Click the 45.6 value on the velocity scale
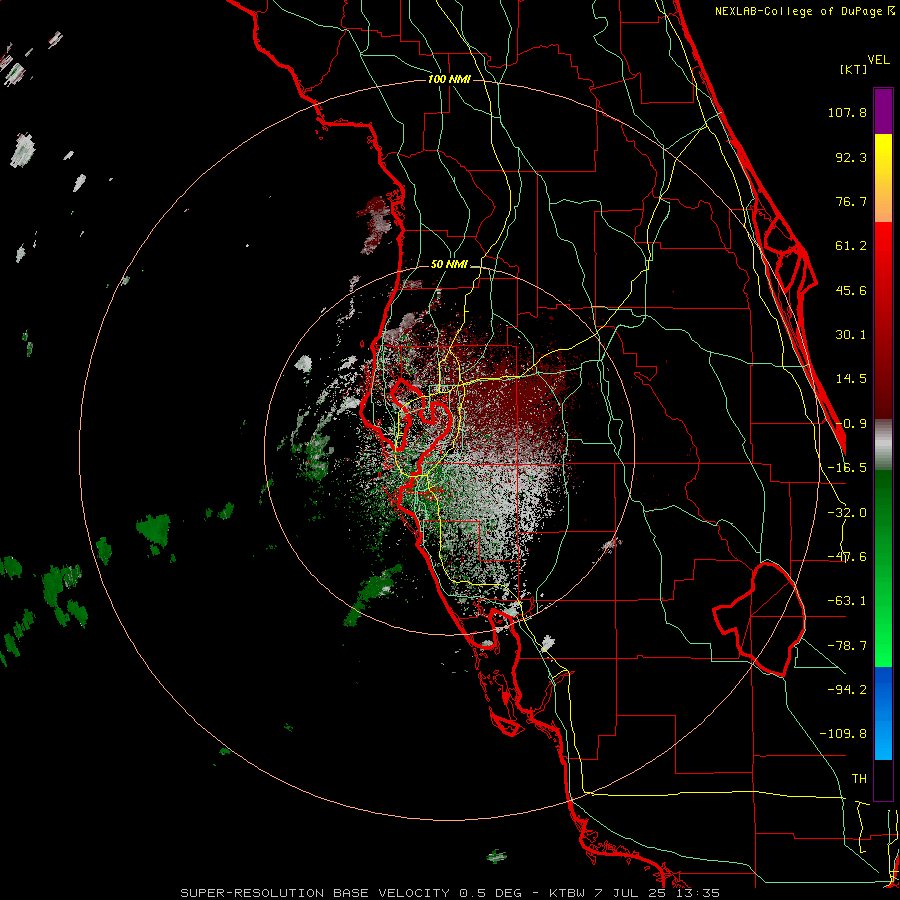Viewport: 900px width, 900px height. (851, 290)
